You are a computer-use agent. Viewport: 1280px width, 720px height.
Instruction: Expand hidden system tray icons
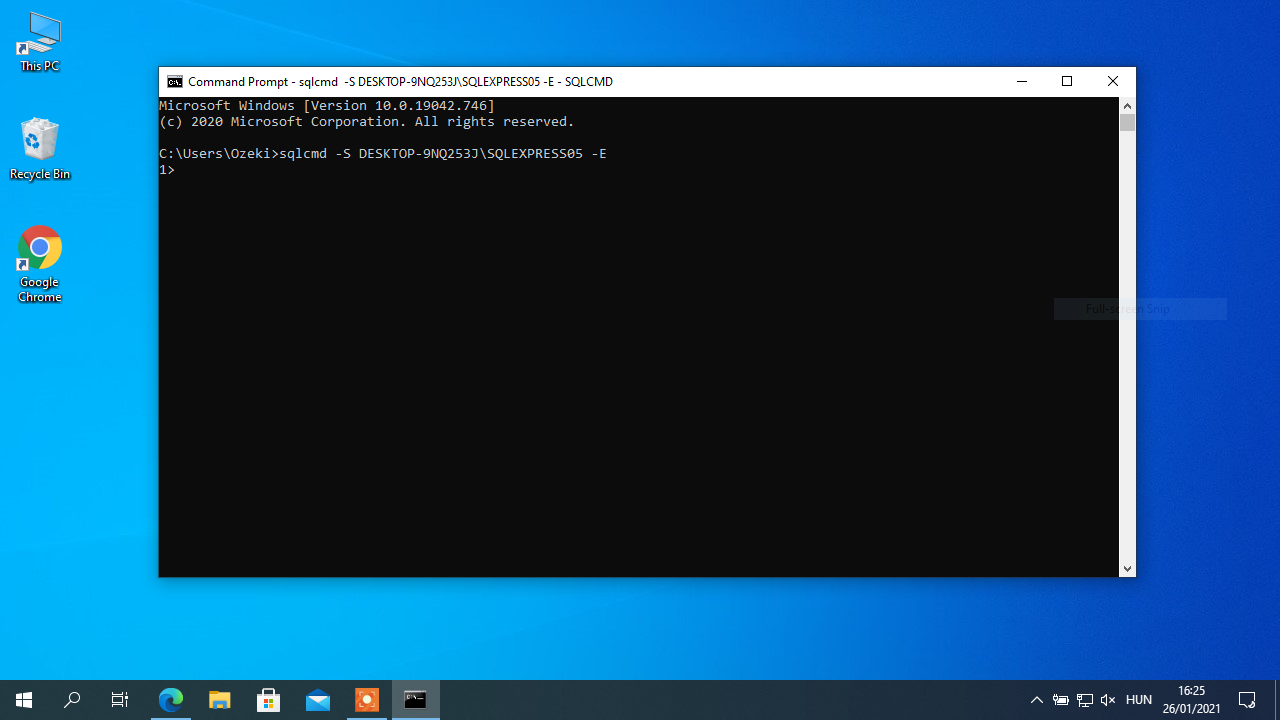[1036, 699]
